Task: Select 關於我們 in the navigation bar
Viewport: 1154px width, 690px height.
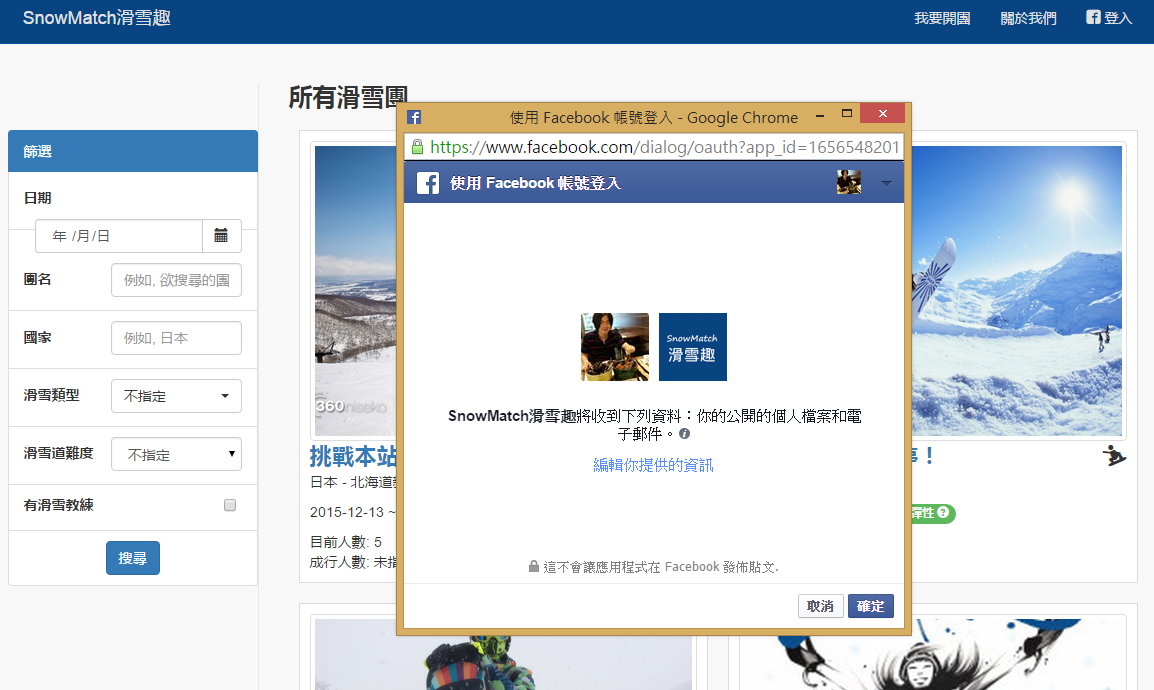Action: click(x=1028, y=16)
